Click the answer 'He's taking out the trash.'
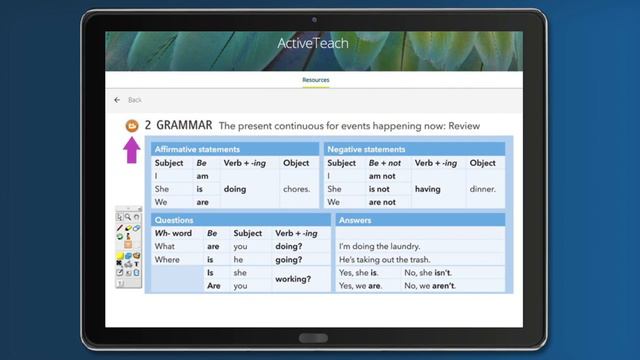The image size is (640, 360). pos(384,259)
